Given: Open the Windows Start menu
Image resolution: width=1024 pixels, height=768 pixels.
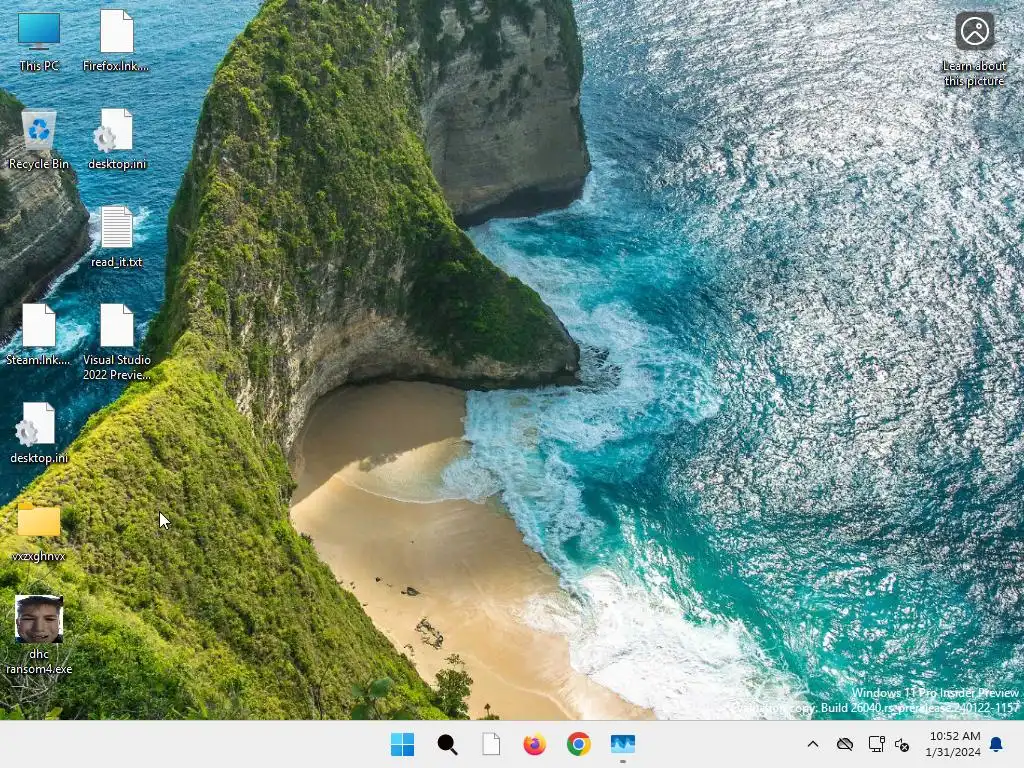Looking at the screenshot, I should [x=402, y=744].
